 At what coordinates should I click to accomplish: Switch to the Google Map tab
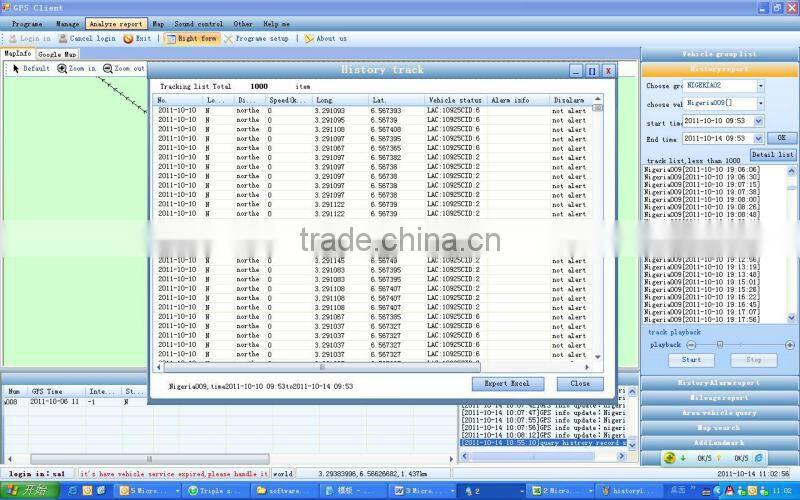coord(57,54)
